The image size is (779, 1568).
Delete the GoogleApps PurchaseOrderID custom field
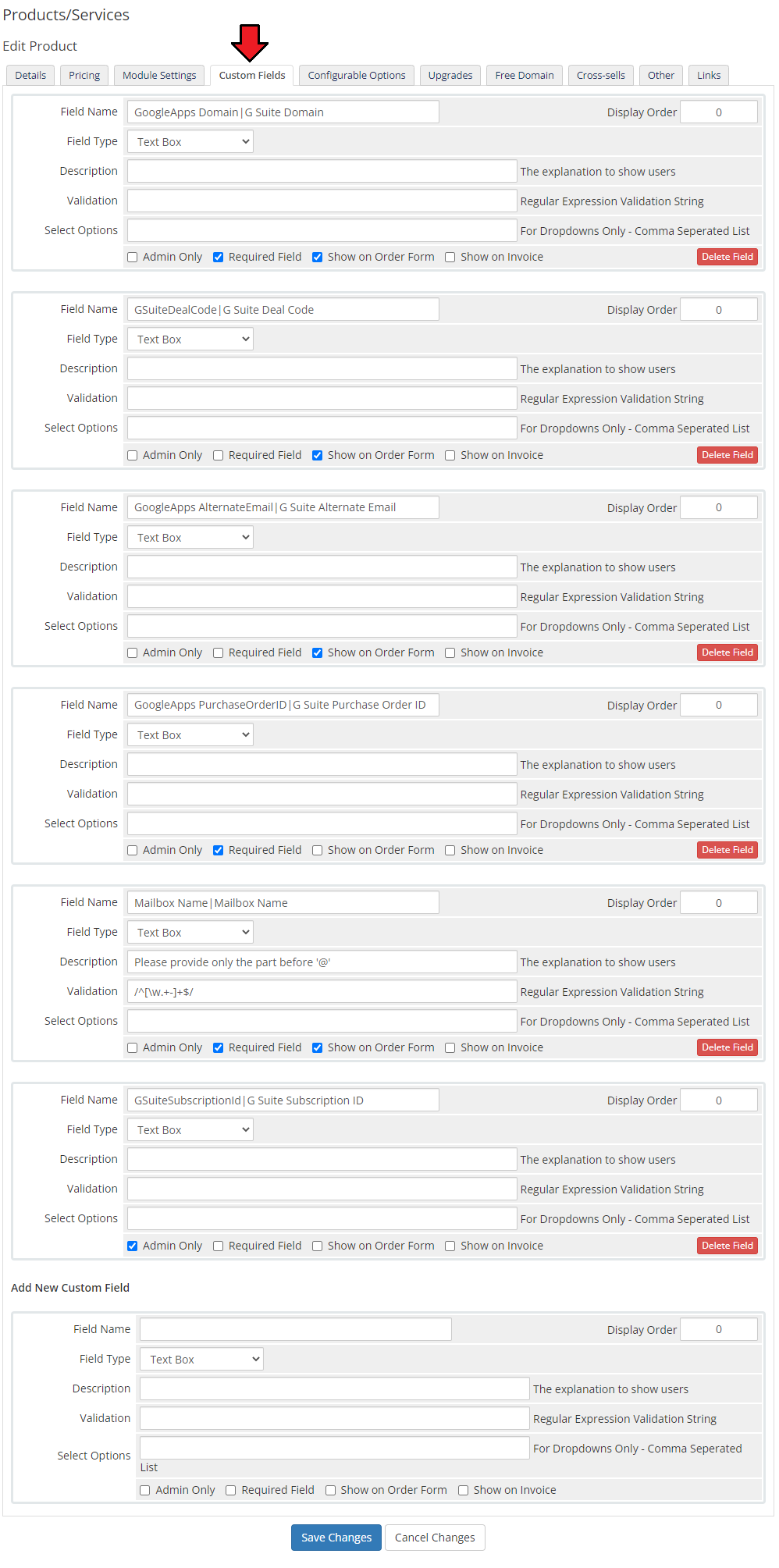coord(727,850)
